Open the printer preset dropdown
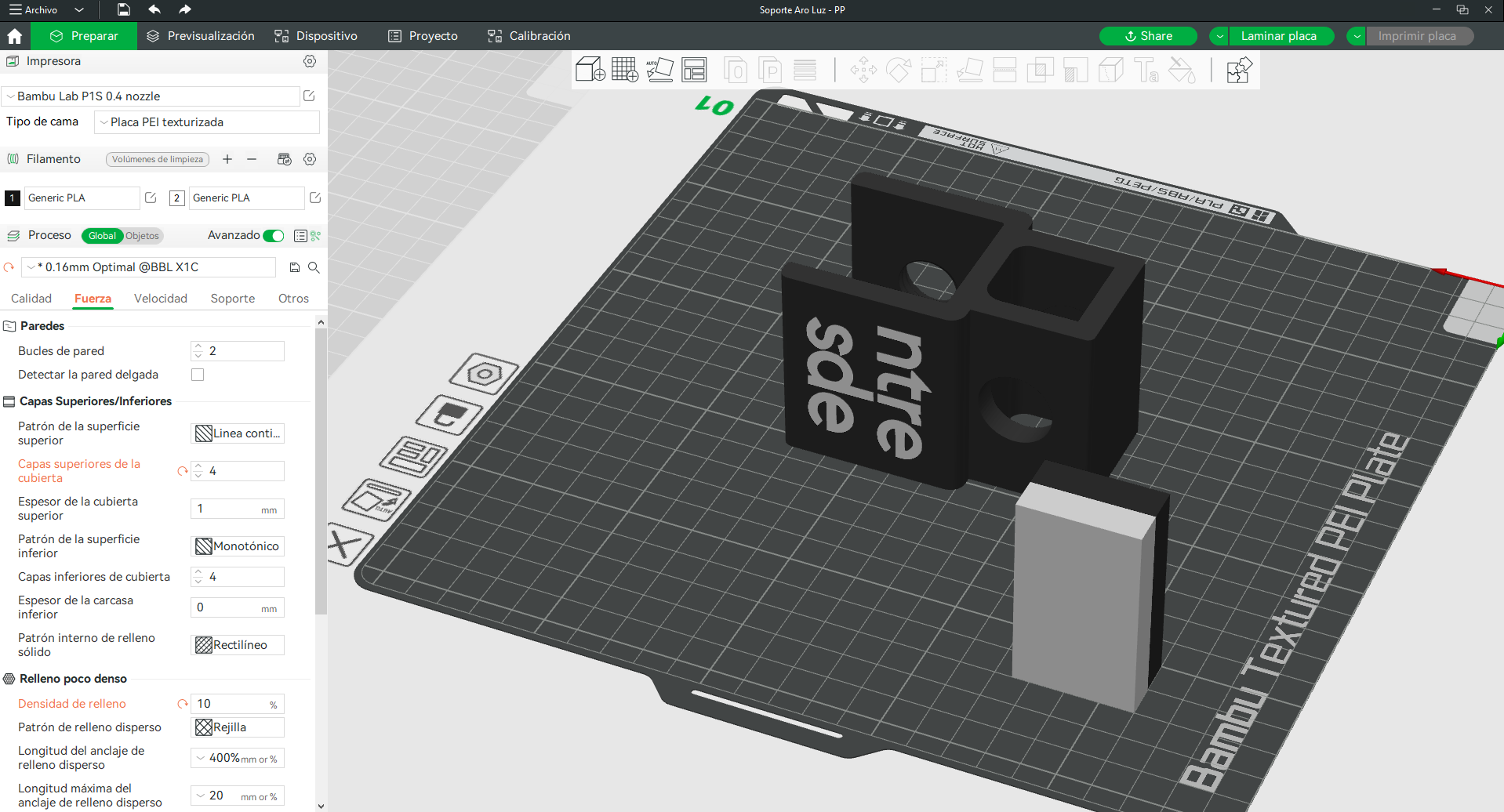This screenshot has width=1504, height=812. (151, 96)
